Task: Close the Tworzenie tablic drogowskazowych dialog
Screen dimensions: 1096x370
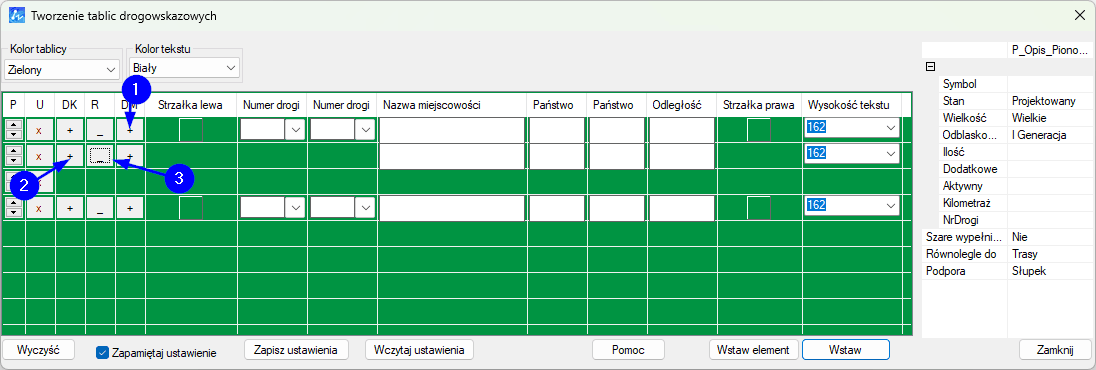Action: (1079, 15)
